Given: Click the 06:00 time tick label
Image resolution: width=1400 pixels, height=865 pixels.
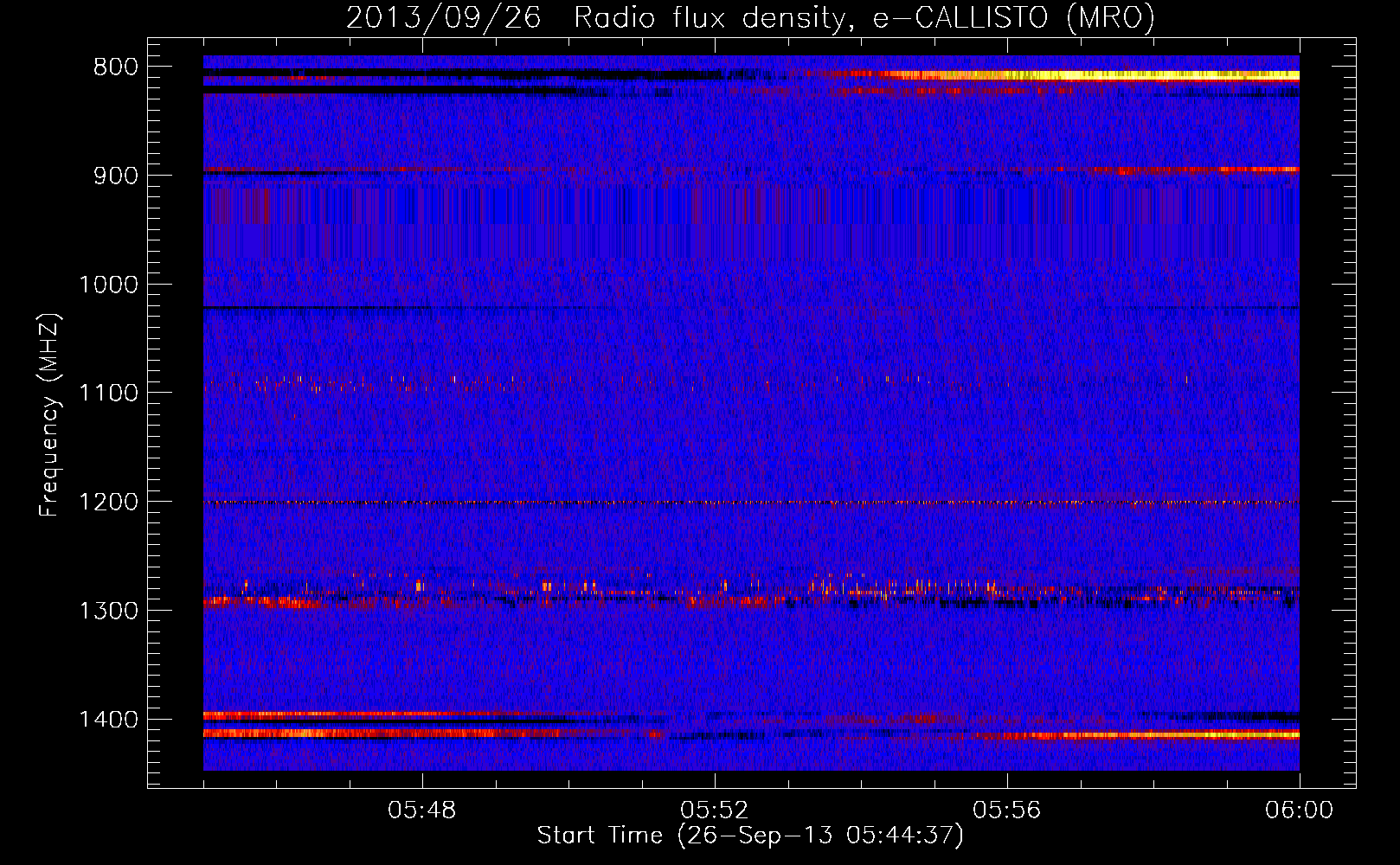Looking at the screenshot, I should (x=1299, y=811).
